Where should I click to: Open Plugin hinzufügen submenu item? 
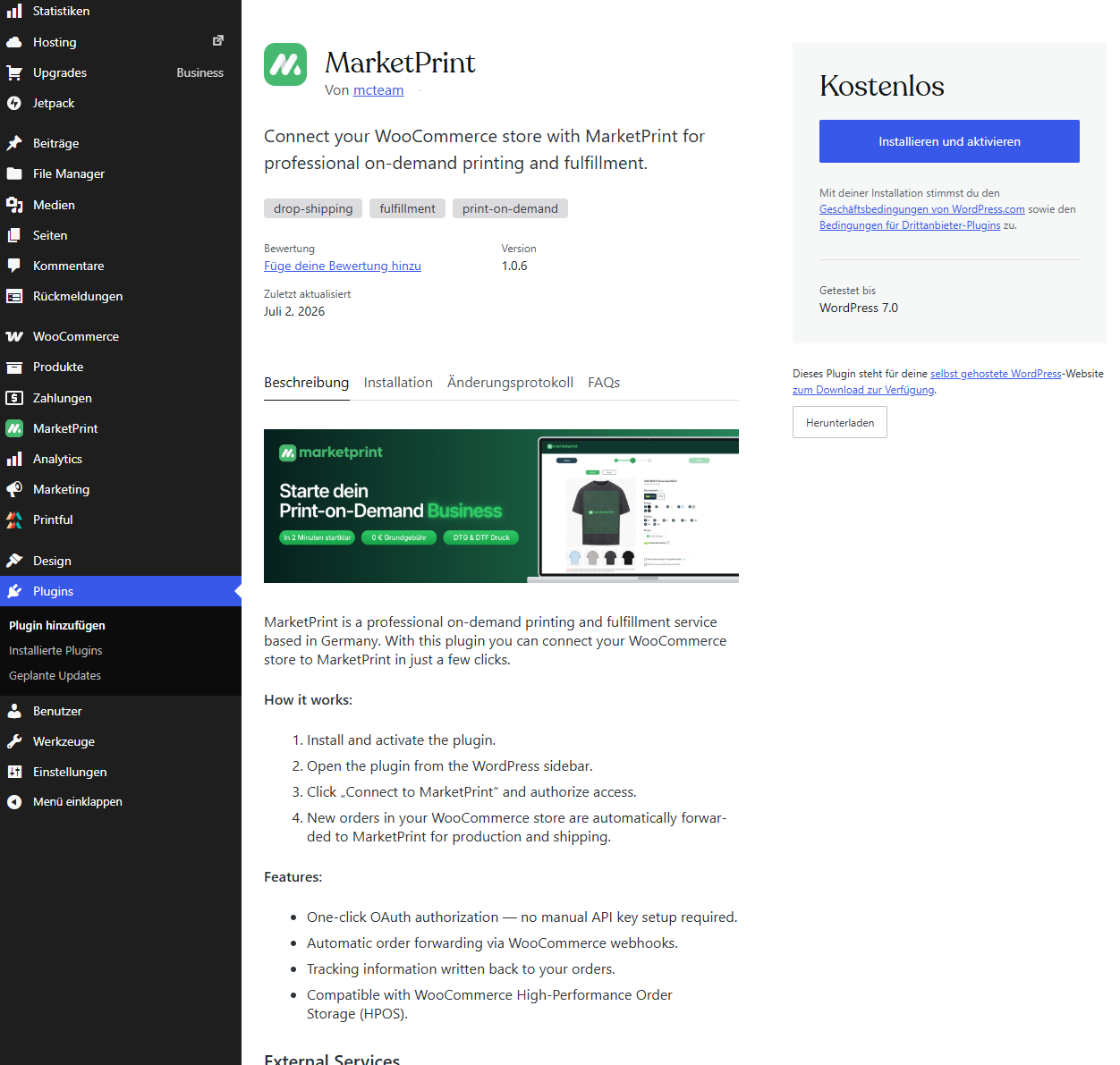click(x=57, y=625)
